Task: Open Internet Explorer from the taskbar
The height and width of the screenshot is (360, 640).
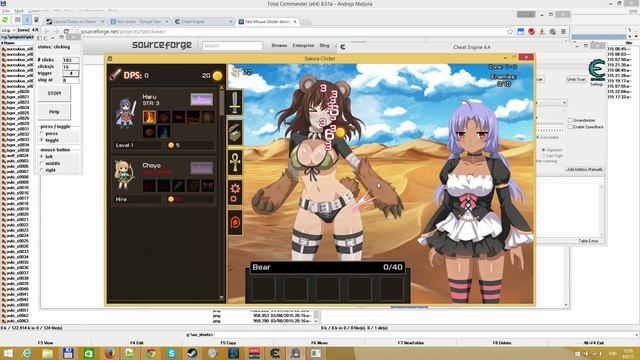Action: click(27, 353)
